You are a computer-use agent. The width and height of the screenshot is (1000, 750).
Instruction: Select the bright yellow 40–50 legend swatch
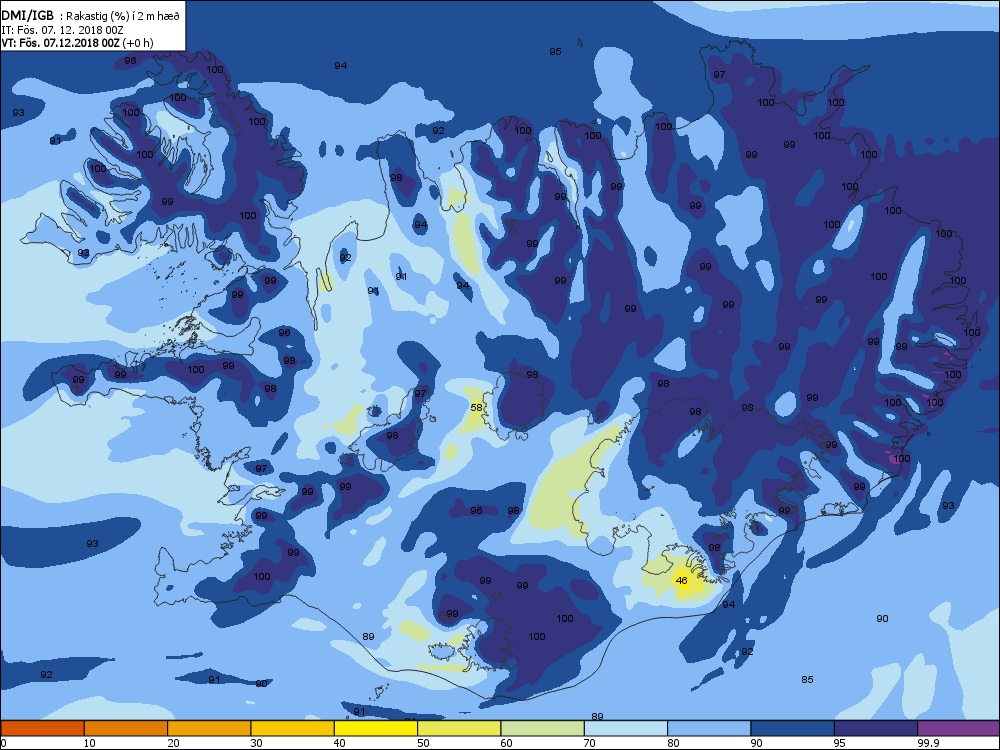pyautogui.click(x=376, y=728)
